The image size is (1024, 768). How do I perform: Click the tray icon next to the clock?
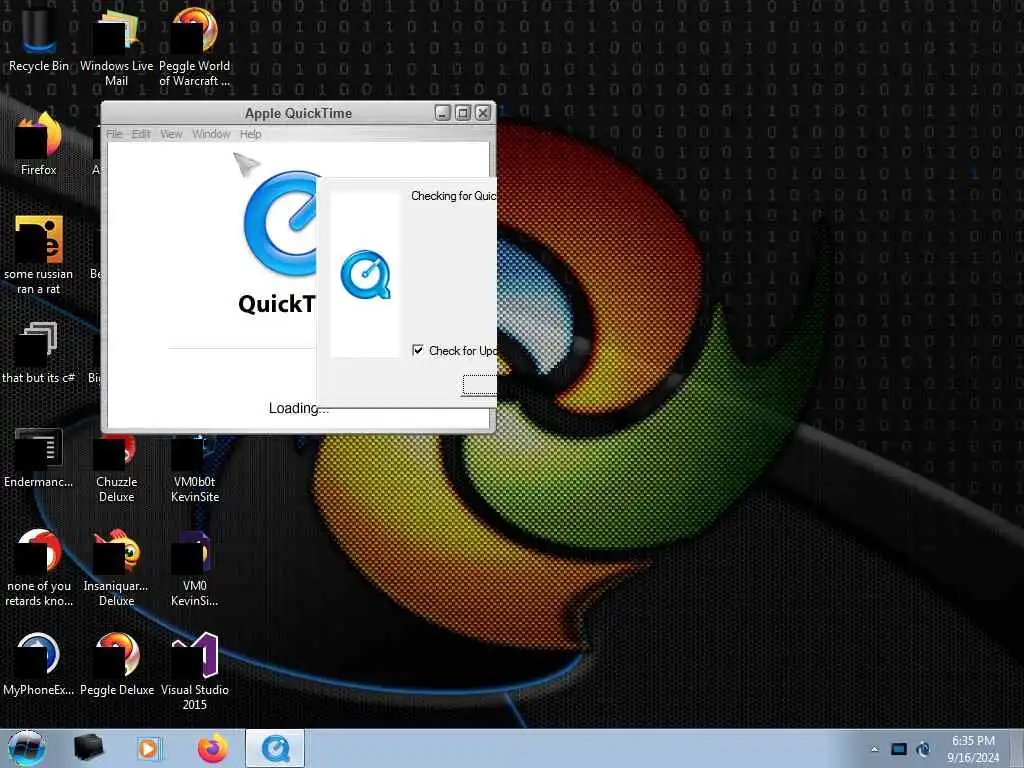(923, 749)
